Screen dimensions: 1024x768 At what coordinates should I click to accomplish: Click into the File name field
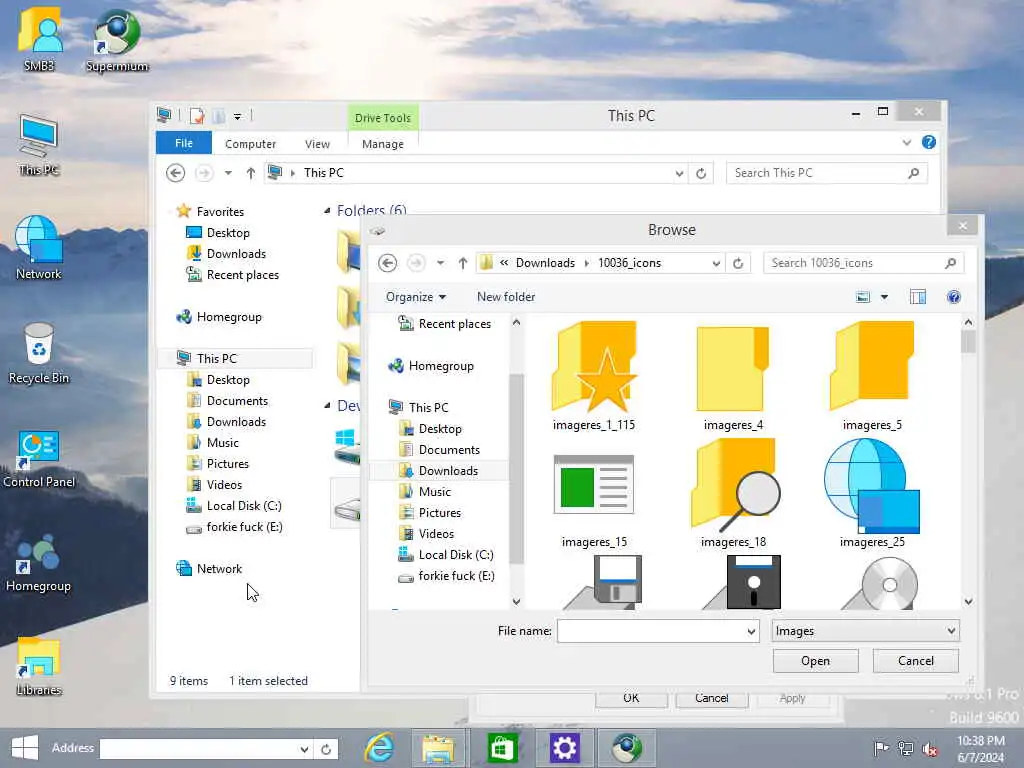pos(651,632)
